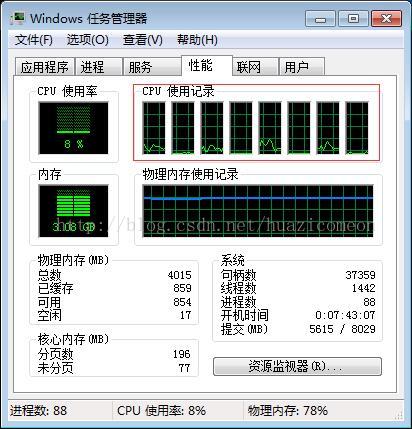Open the 帮助(H) menu

(x=197, y=40)
